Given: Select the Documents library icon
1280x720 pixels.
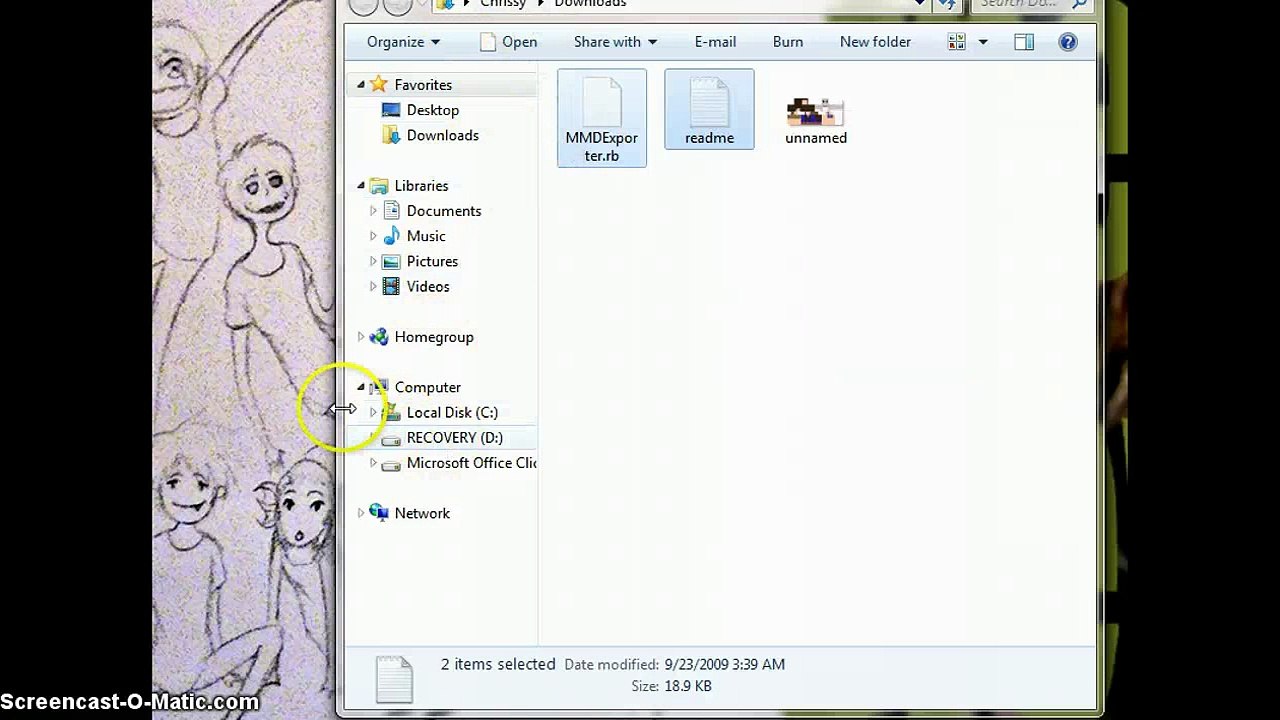Looking at the screenshot, I should pyautogui.click(x=391, y=211).
